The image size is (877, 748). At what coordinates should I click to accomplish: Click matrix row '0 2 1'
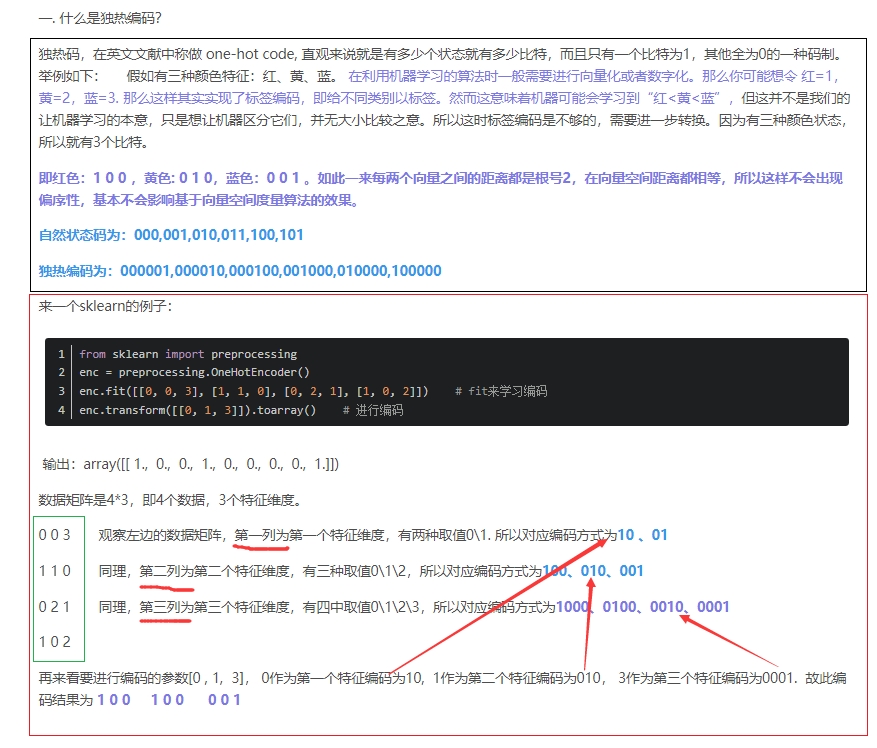pos(55,607)
